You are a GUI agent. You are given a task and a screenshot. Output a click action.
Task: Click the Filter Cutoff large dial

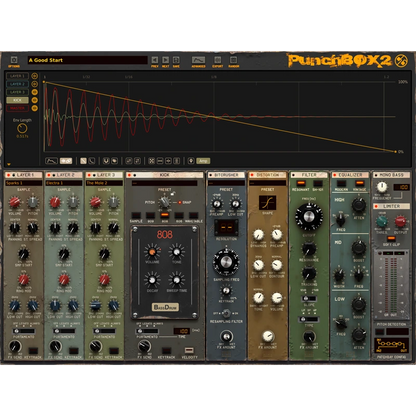point(309,217)
